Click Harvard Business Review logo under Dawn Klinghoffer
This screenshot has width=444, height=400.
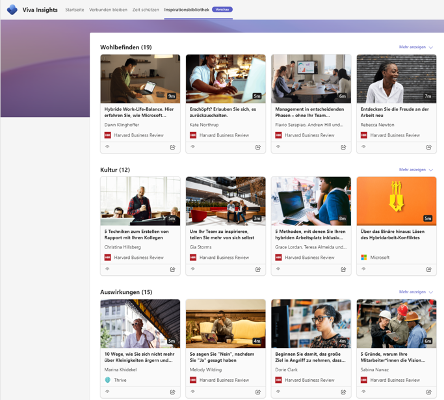click(x=107, y=135)
